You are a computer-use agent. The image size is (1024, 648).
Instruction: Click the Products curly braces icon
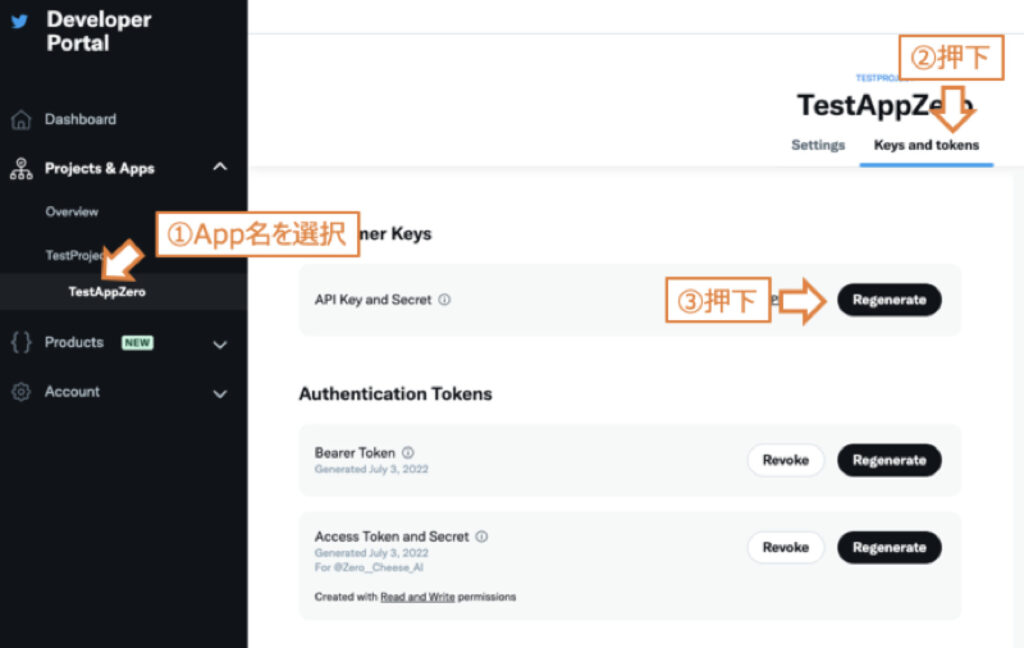21,342
